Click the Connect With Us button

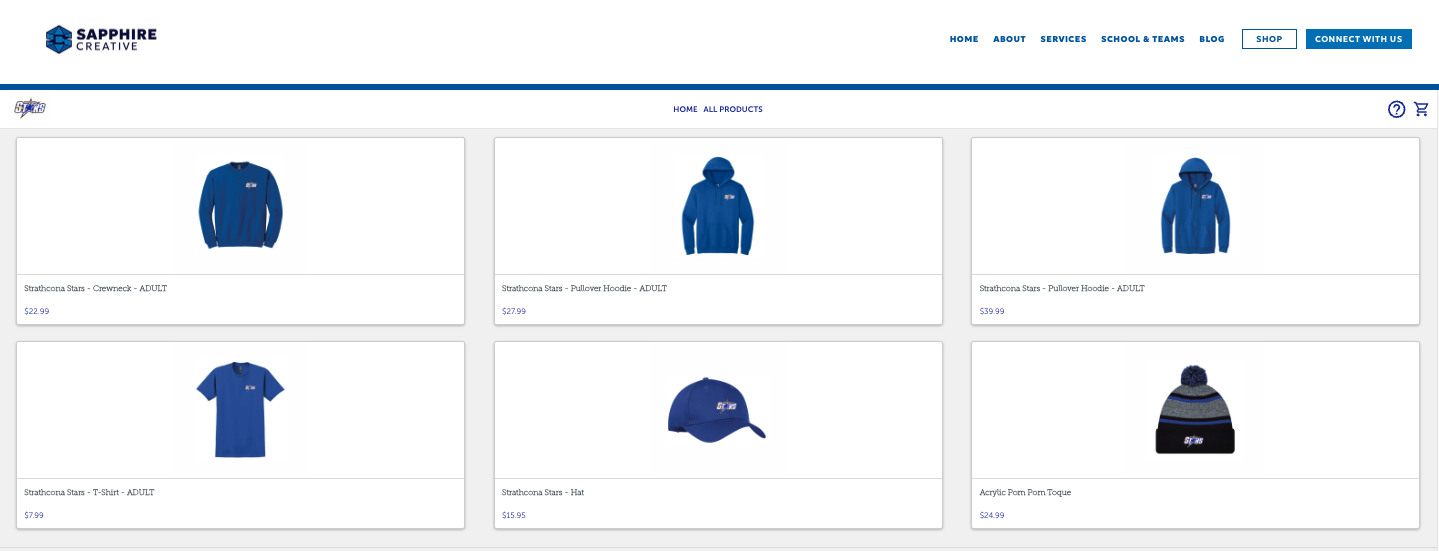tap(1358, 39)
